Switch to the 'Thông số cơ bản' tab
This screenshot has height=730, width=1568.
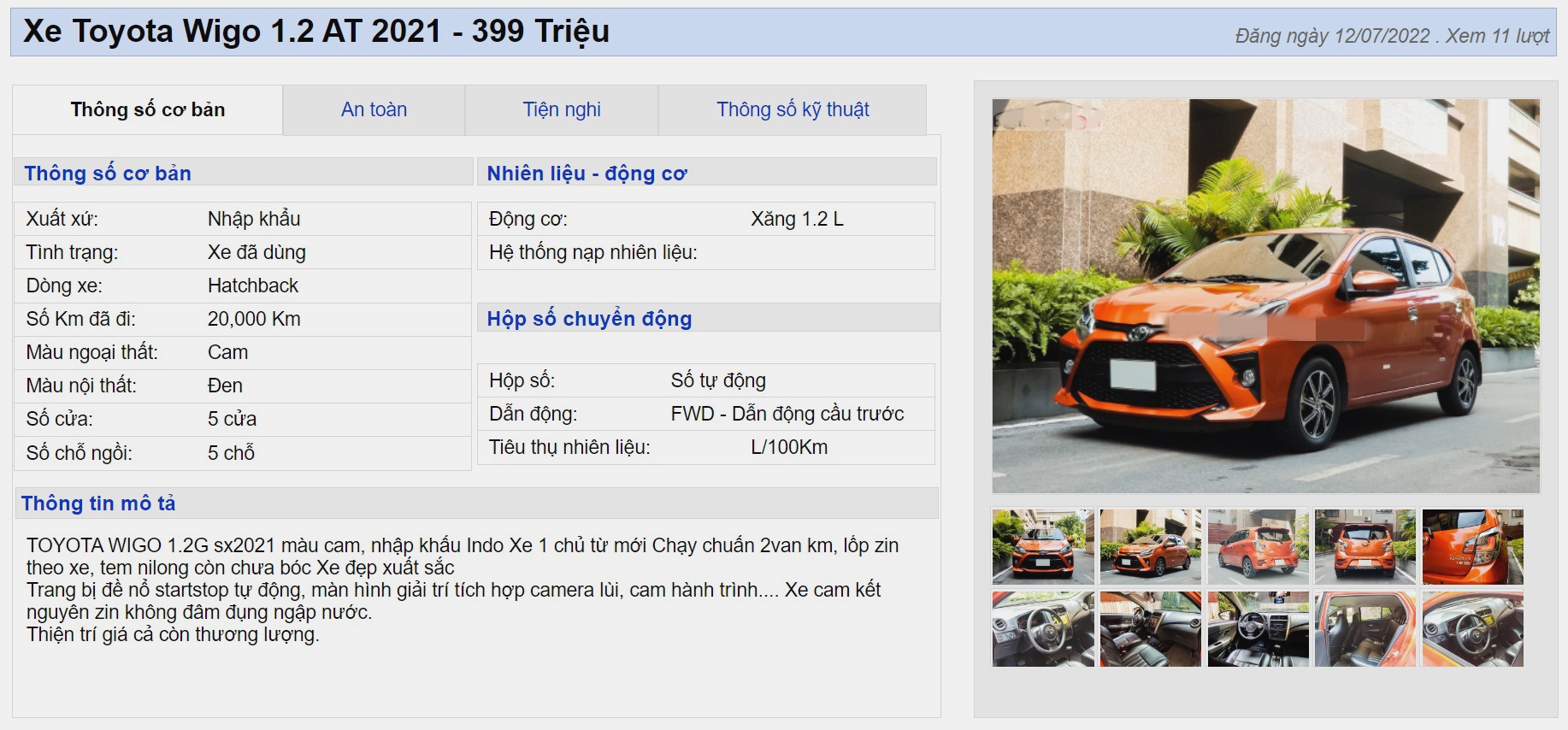147,109
